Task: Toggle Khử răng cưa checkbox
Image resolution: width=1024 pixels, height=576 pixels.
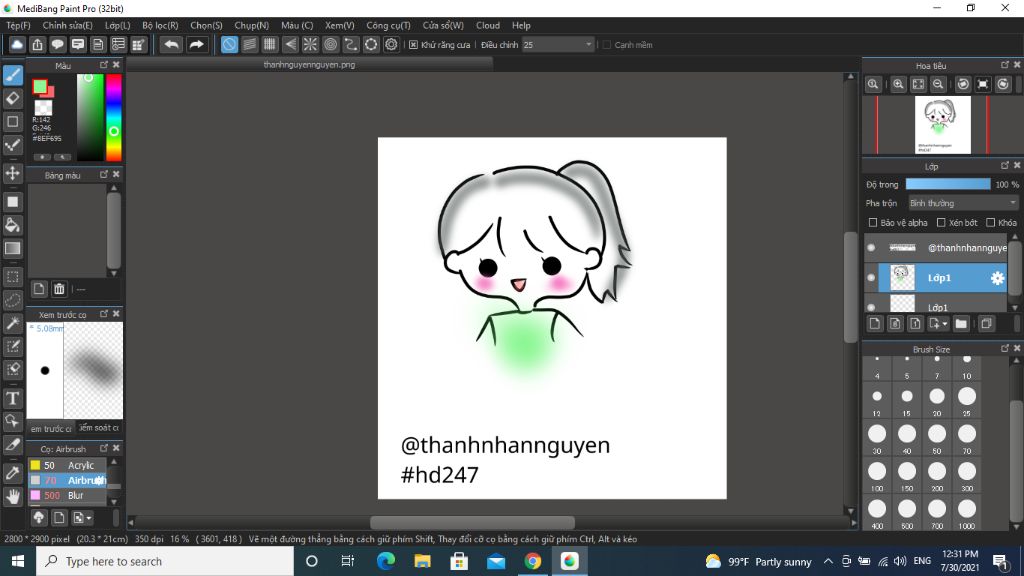Action: point(413,44)
